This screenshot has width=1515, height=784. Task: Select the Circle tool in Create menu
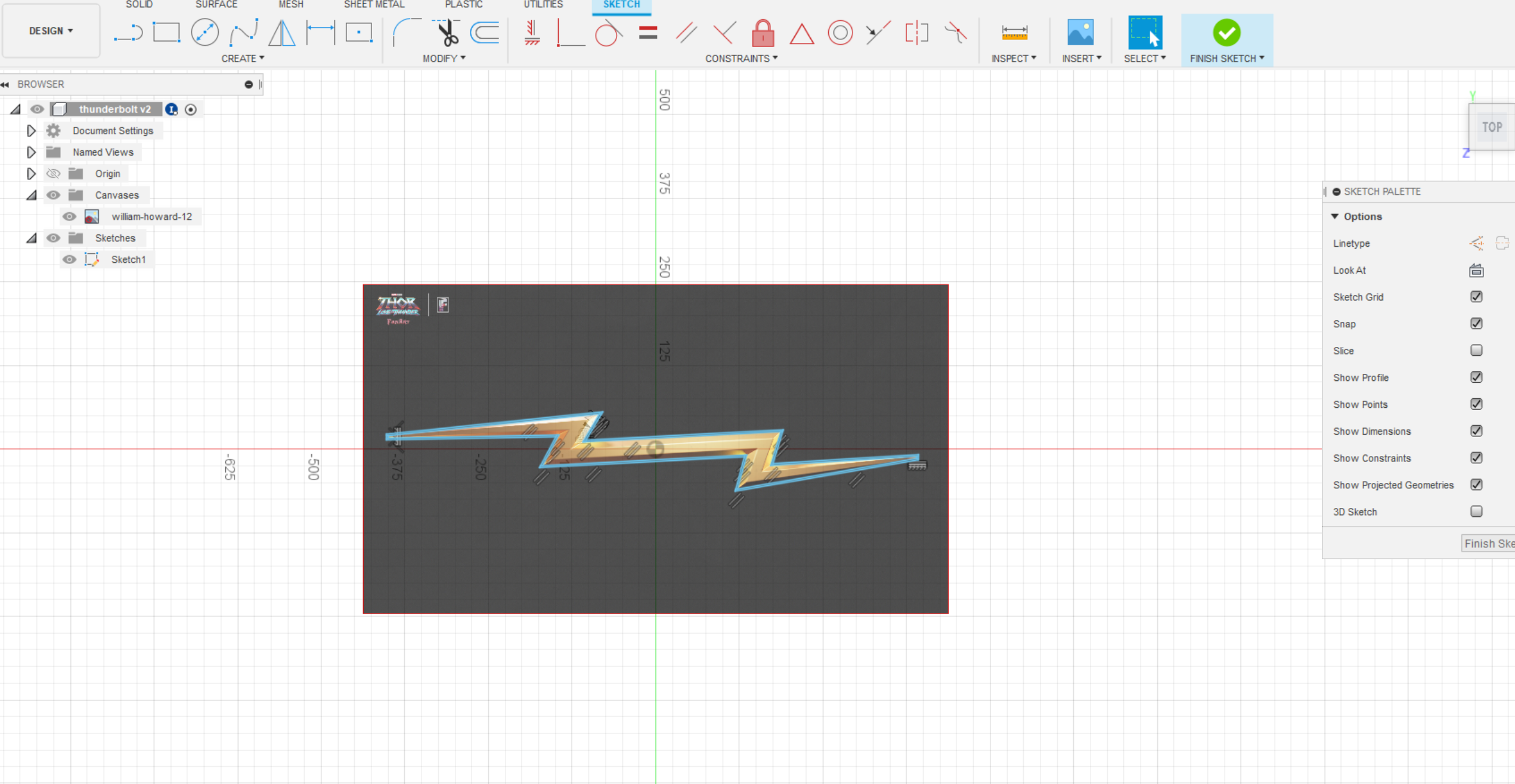(x=204, y=32)
